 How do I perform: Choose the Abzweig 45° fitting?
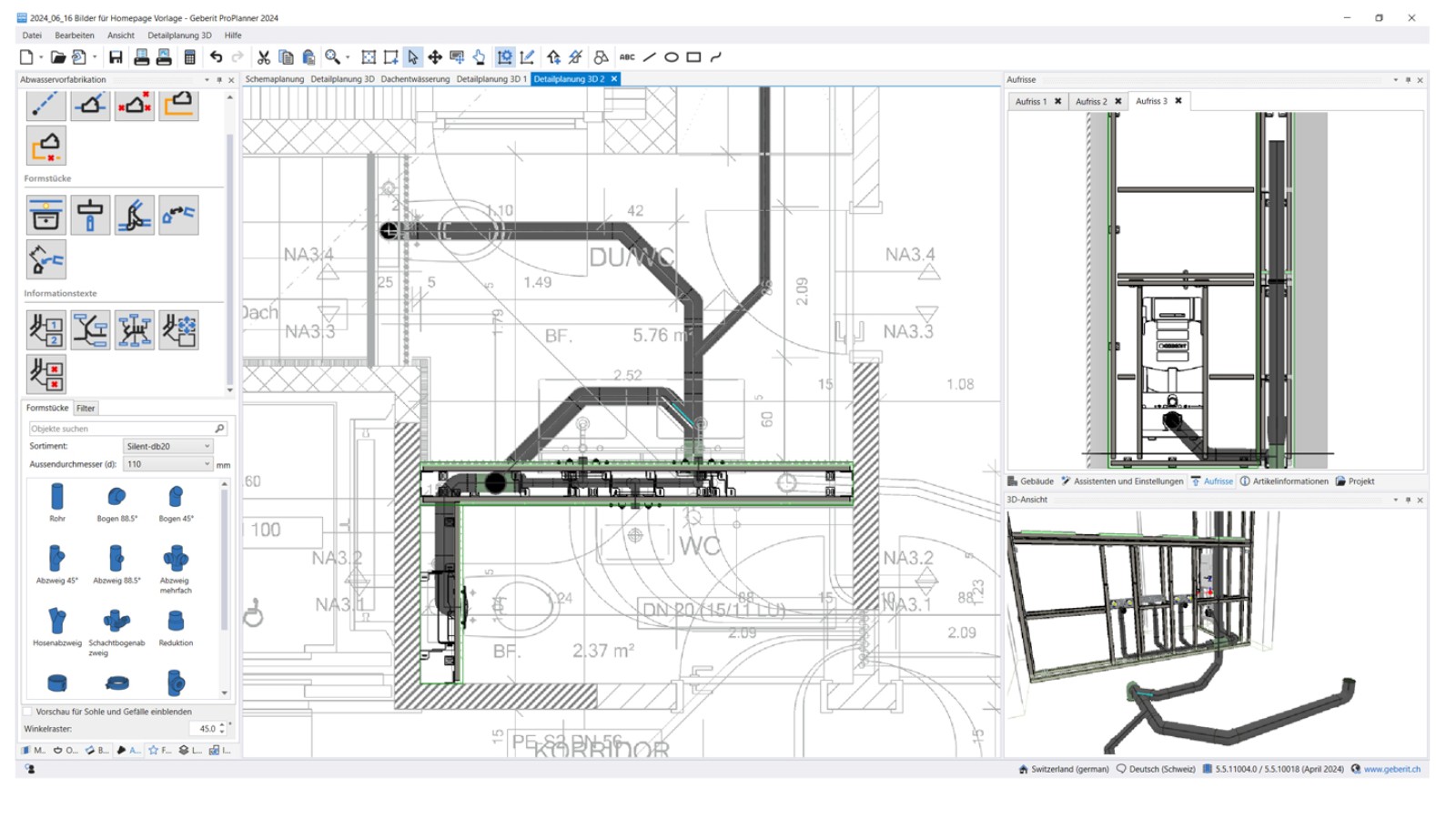point(56,560)
